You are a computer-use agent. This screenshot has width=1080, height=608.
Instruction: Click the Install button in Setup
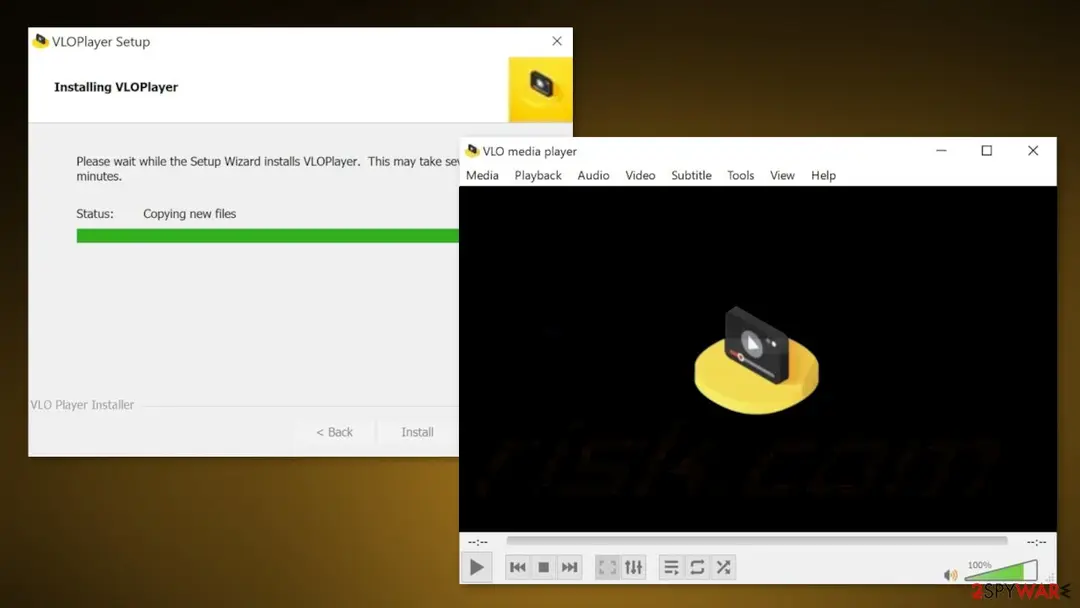tap(417, 432)
